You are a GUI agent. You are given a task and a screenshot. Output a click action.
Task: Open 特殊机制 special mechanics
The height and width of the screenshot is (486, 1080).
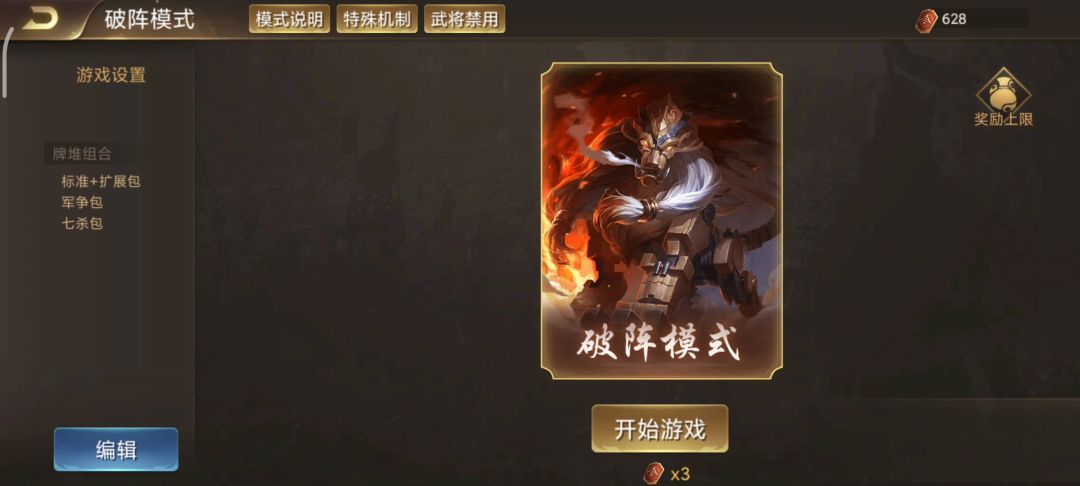[x=377, y=19]
